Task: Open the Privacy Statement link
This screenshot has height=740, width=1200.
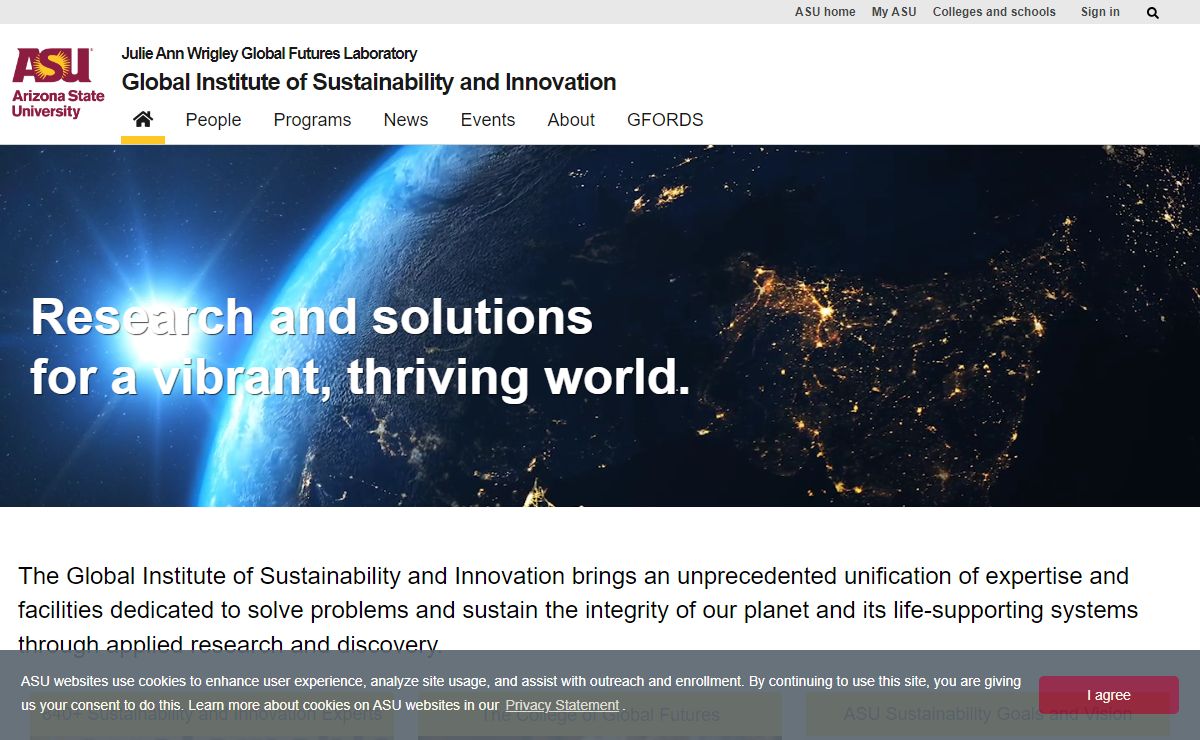Action: pos(561,705)
